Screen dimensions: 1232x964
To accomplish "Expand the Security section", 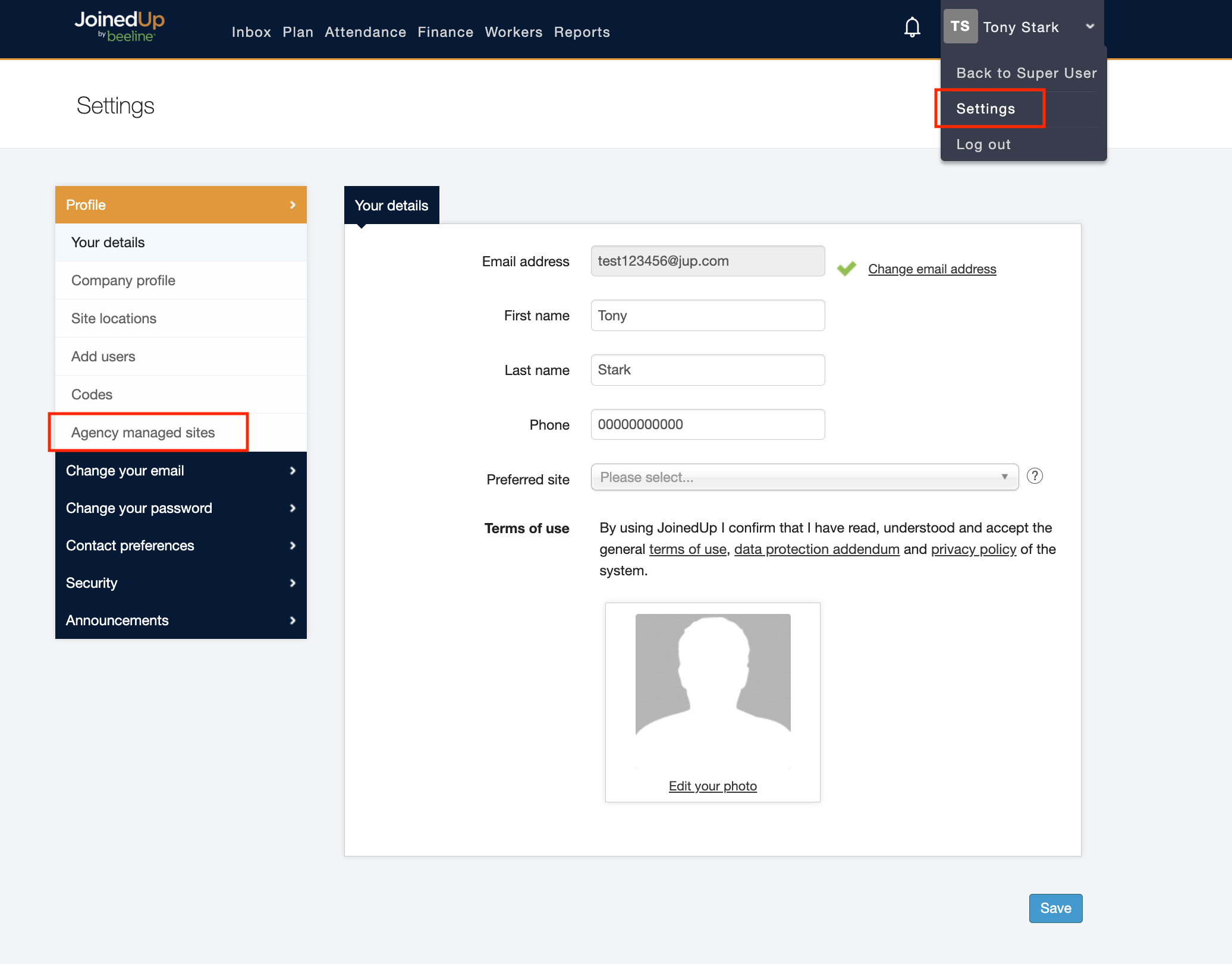I will click(181, 583).
